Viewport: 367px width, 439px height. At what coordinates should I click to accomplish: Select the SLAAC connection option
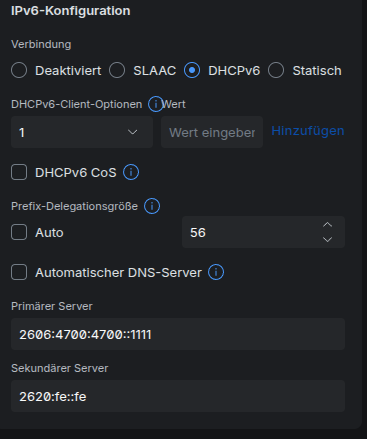click(x=117, y=70)
